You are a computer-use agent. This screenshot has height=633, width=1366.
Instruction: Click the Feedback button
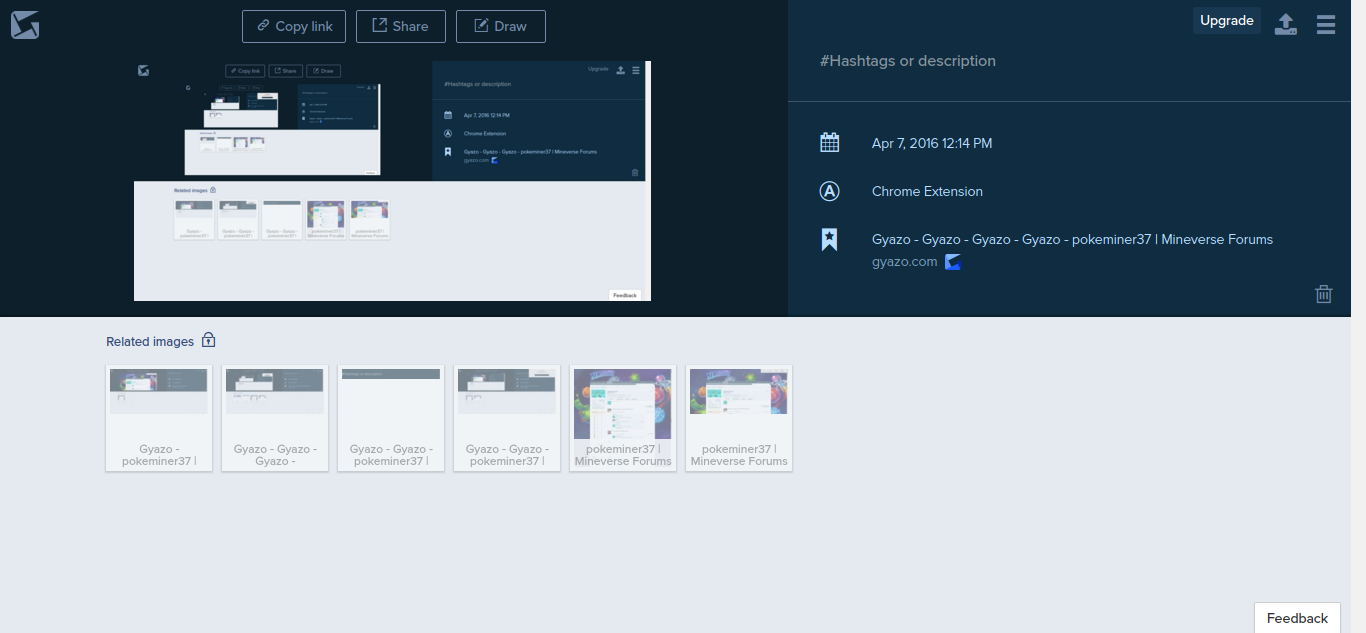pos(1297,618)
